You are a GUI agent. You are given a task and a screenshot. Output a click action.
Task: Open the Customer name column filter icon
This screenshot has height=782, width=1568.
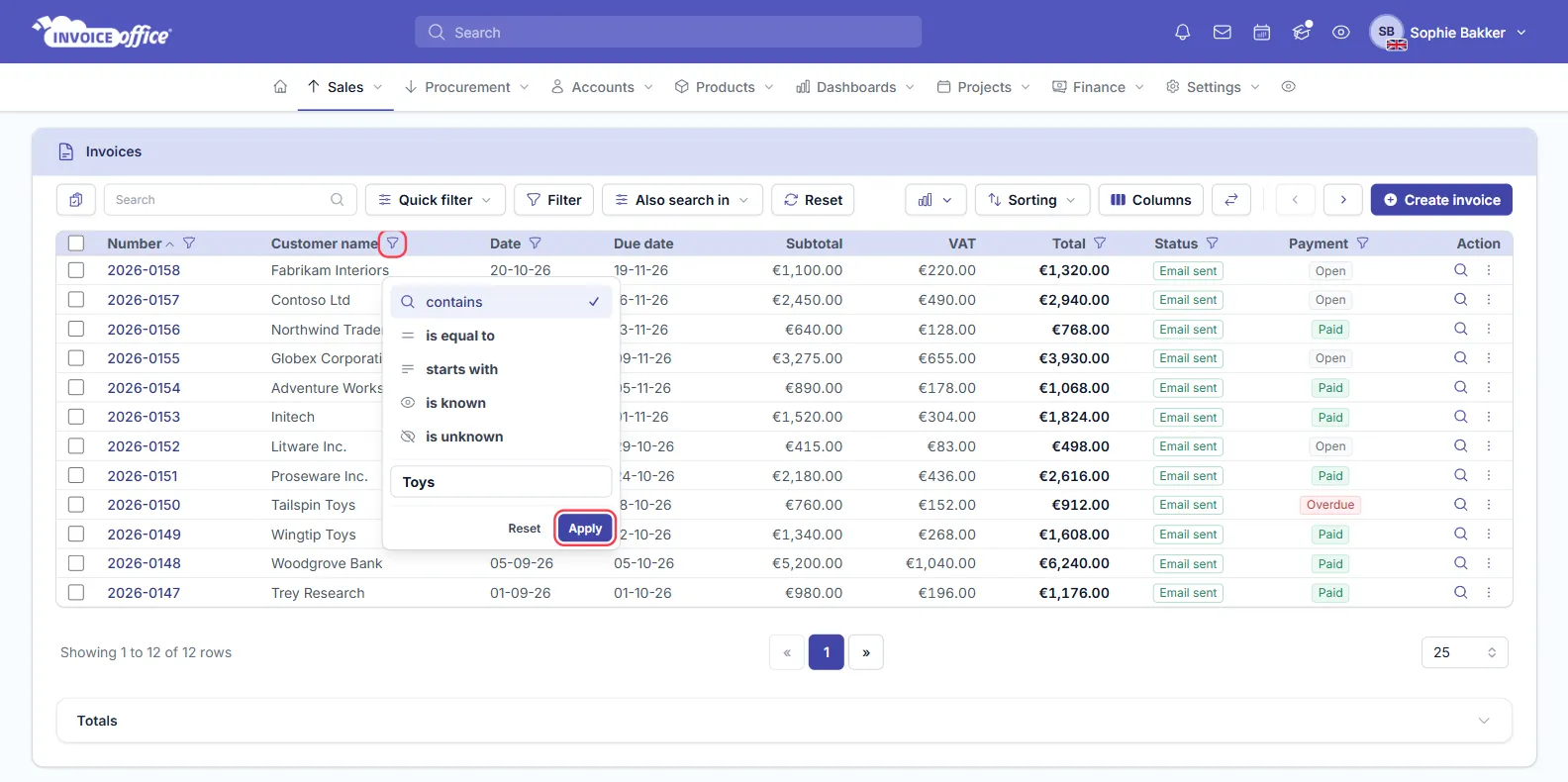click(393, 244)
